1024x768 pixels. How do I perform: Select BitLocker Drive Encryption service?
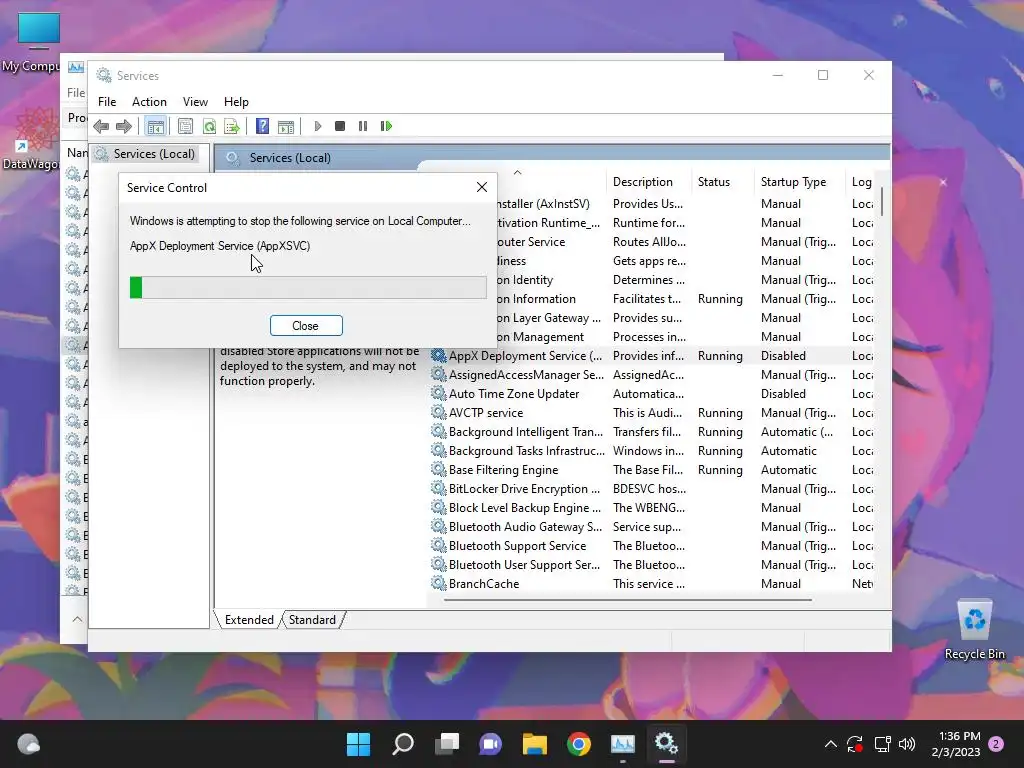(652, 488)
